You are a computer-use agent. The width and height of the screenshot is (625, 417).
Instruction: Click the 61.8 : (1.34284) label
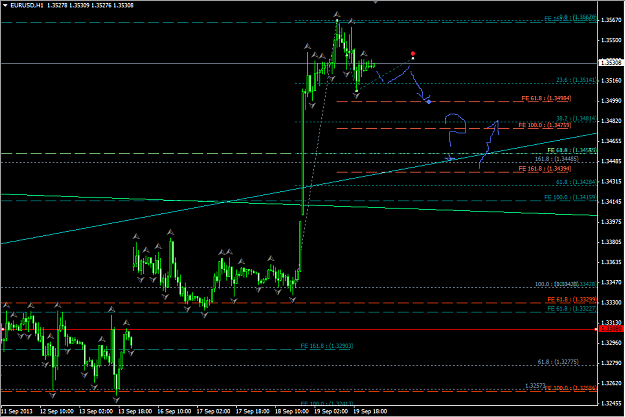[576, 182]
